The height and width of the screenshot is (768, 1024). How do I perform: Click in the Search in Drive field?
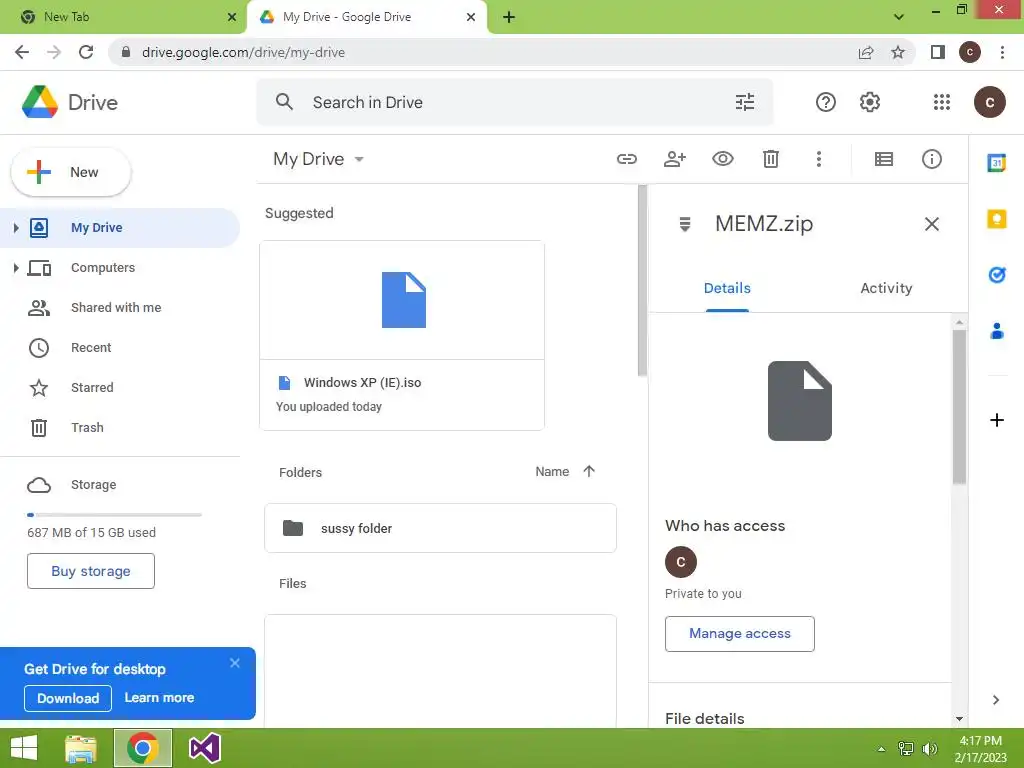516,102
